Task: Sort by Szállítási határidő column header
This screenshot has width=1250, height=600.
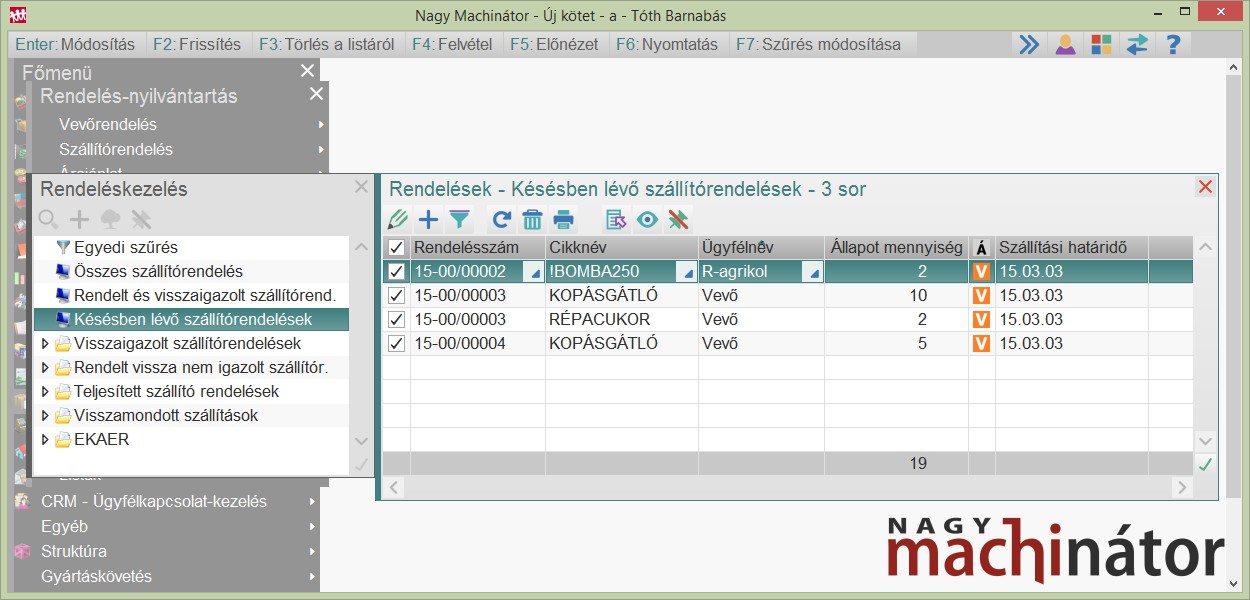Action: (1071, 248)
